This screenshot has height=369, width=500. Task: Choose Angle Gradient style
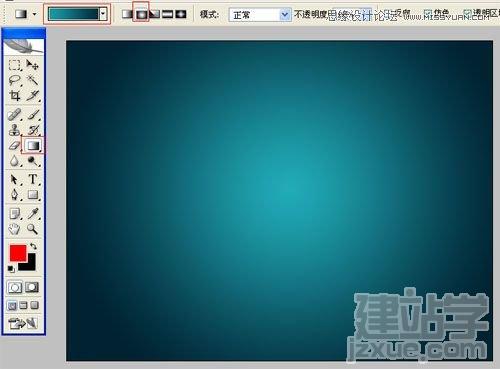point(154,14)
